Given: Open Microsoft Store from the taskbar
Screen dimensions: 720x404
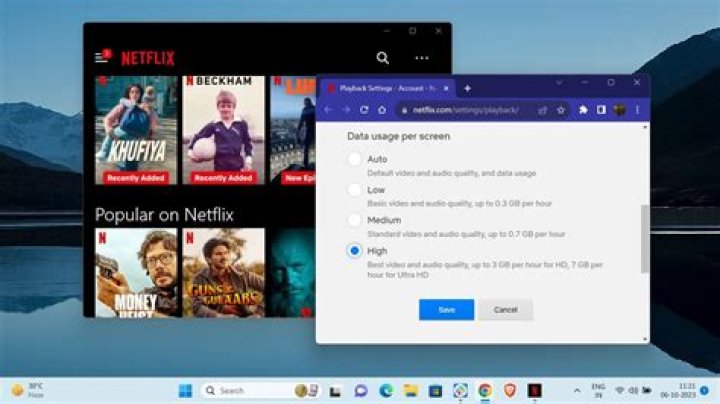Looking at the screenshot, I should coord(435,391).
